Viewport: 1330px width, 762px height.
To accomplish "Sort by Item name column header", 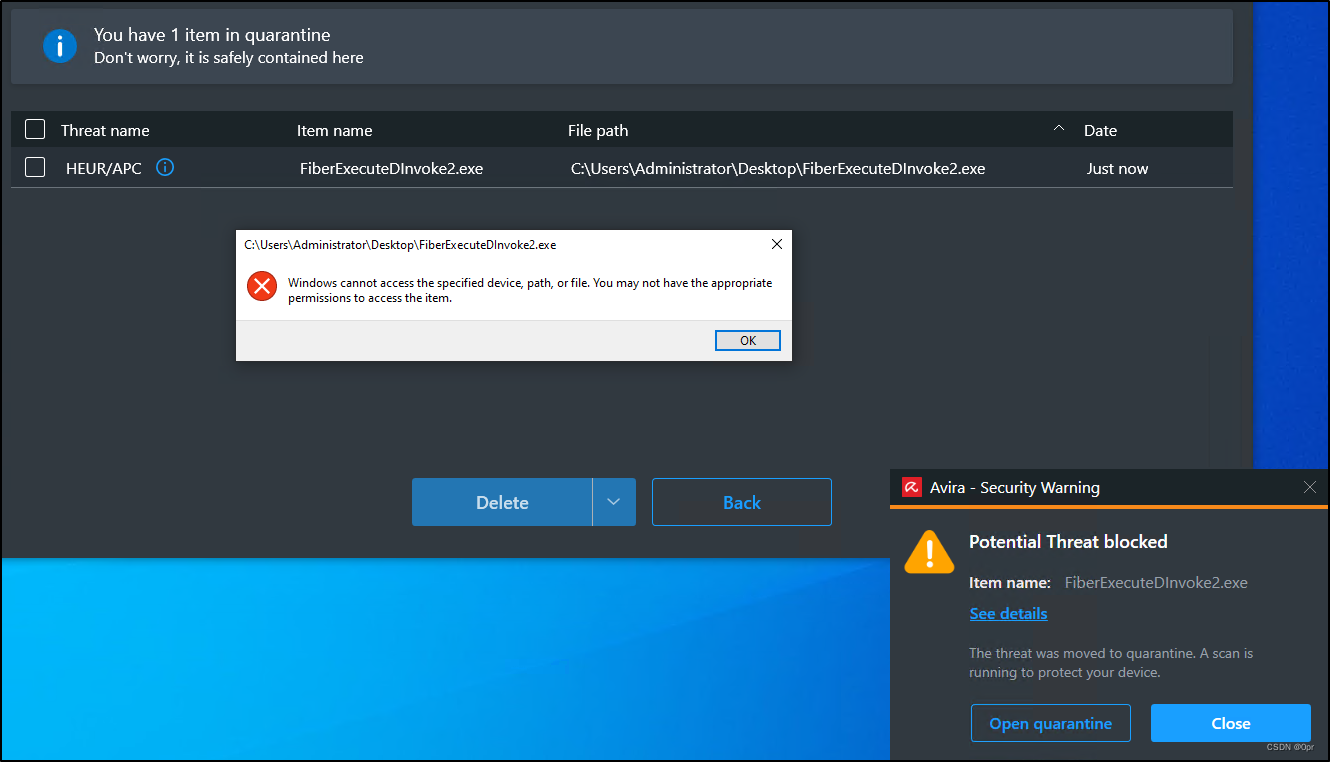I will [x=334, y=130].
